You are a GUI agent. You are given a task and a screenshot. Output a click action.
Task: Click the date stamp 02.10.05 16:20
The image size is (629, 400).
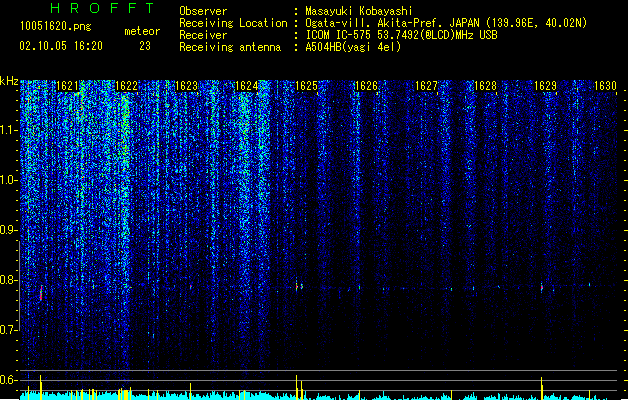click(61, 46)
